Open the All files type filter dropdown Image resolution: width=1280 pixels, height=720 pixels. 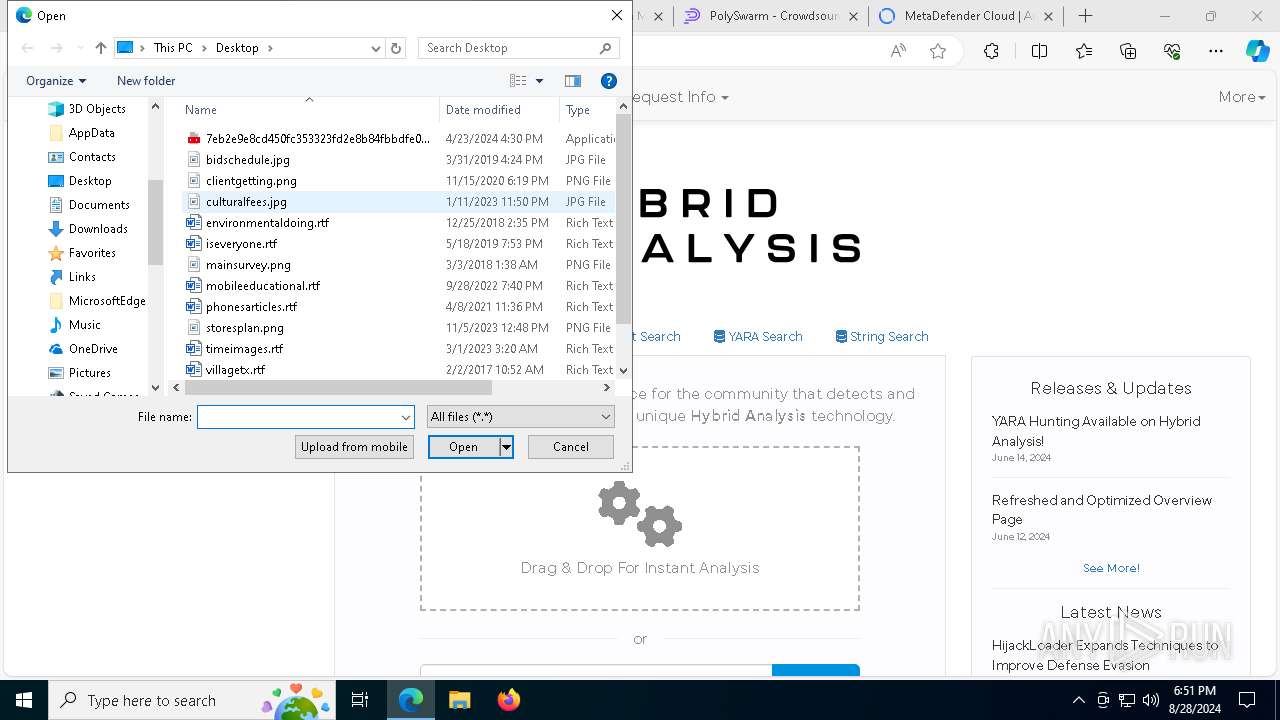point(520,417)
